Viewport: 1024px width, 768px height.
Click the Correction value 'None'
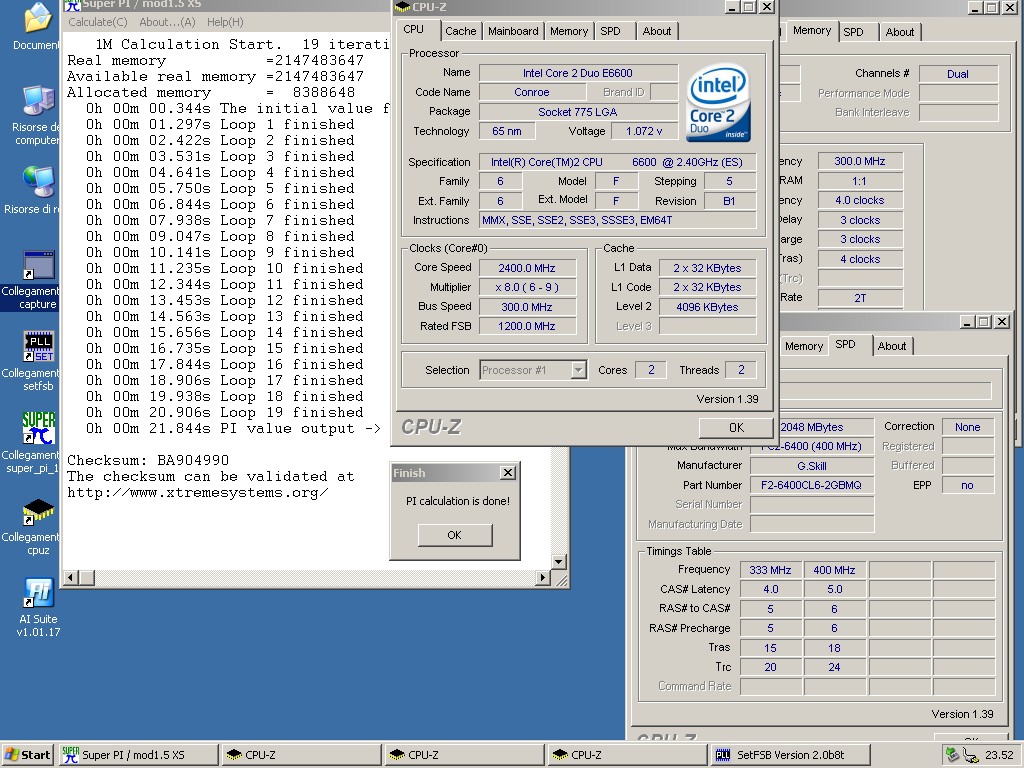(968, 427)
